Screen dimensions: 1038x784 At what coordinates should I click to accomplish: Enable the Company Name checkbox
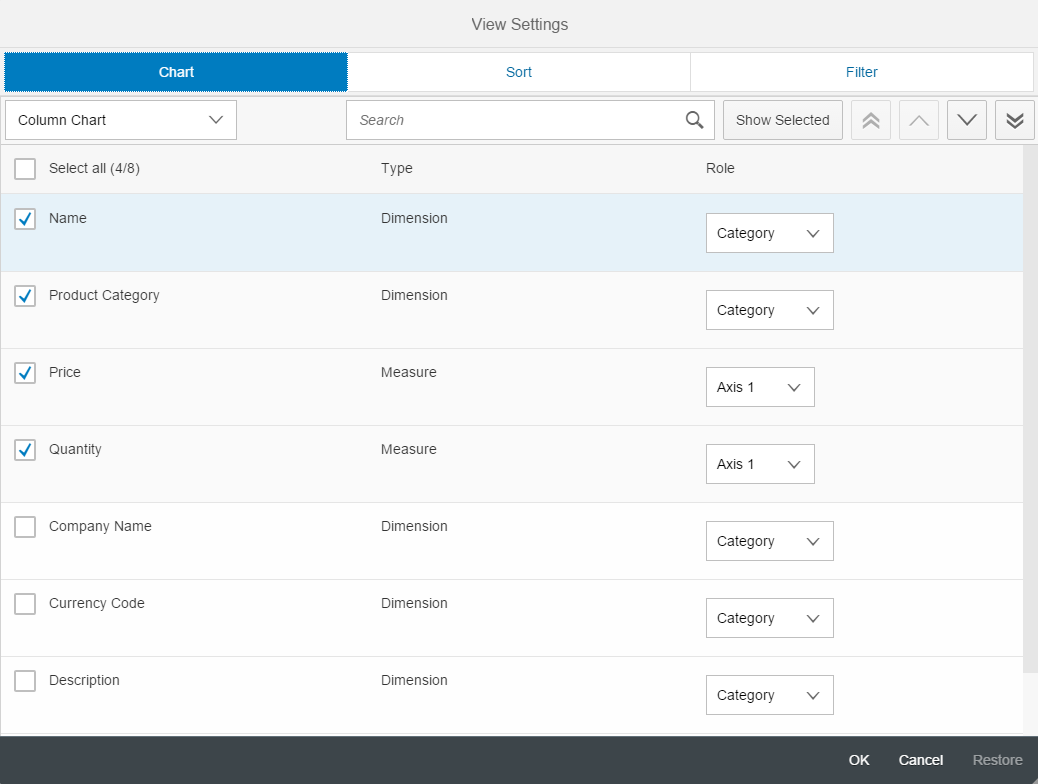[25, 527]
